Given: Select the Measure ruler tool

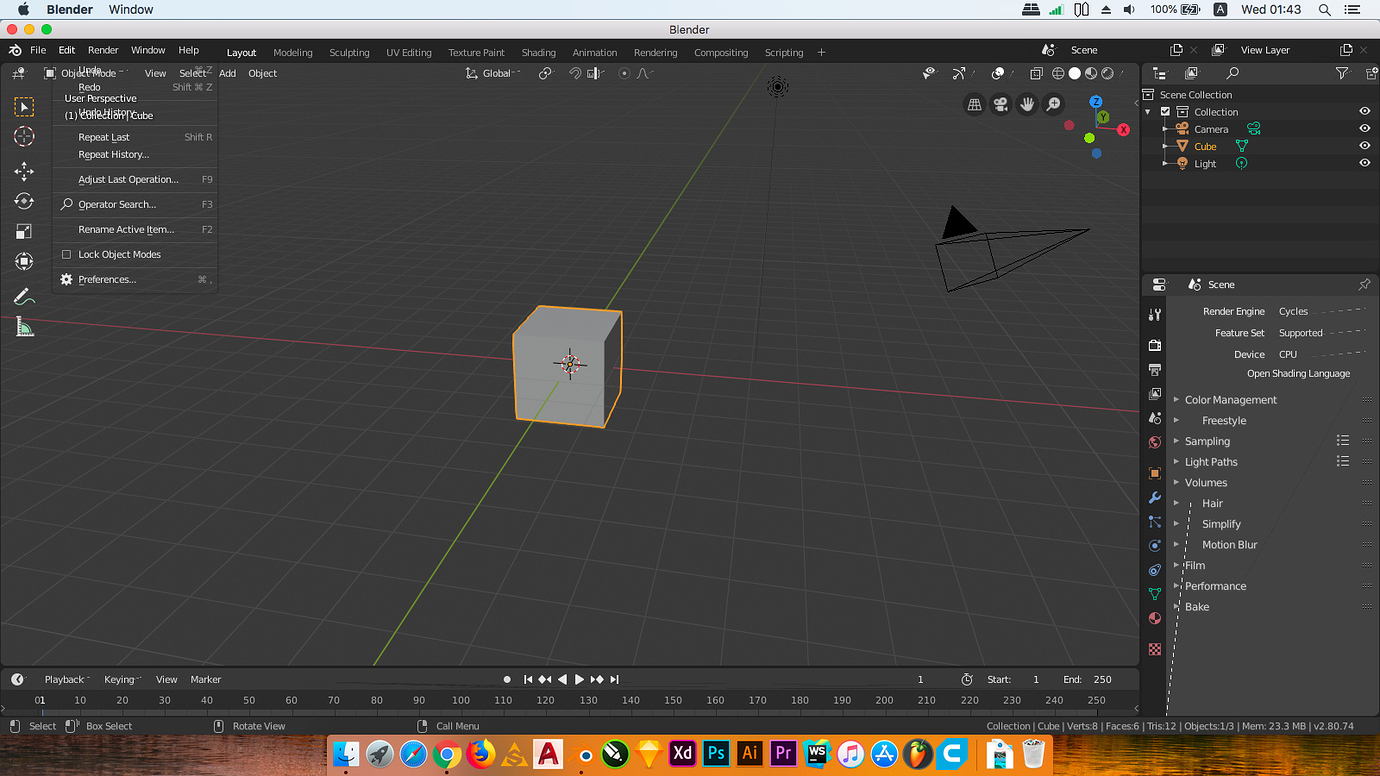Looking at the screenshot, I should click(24, 326).
